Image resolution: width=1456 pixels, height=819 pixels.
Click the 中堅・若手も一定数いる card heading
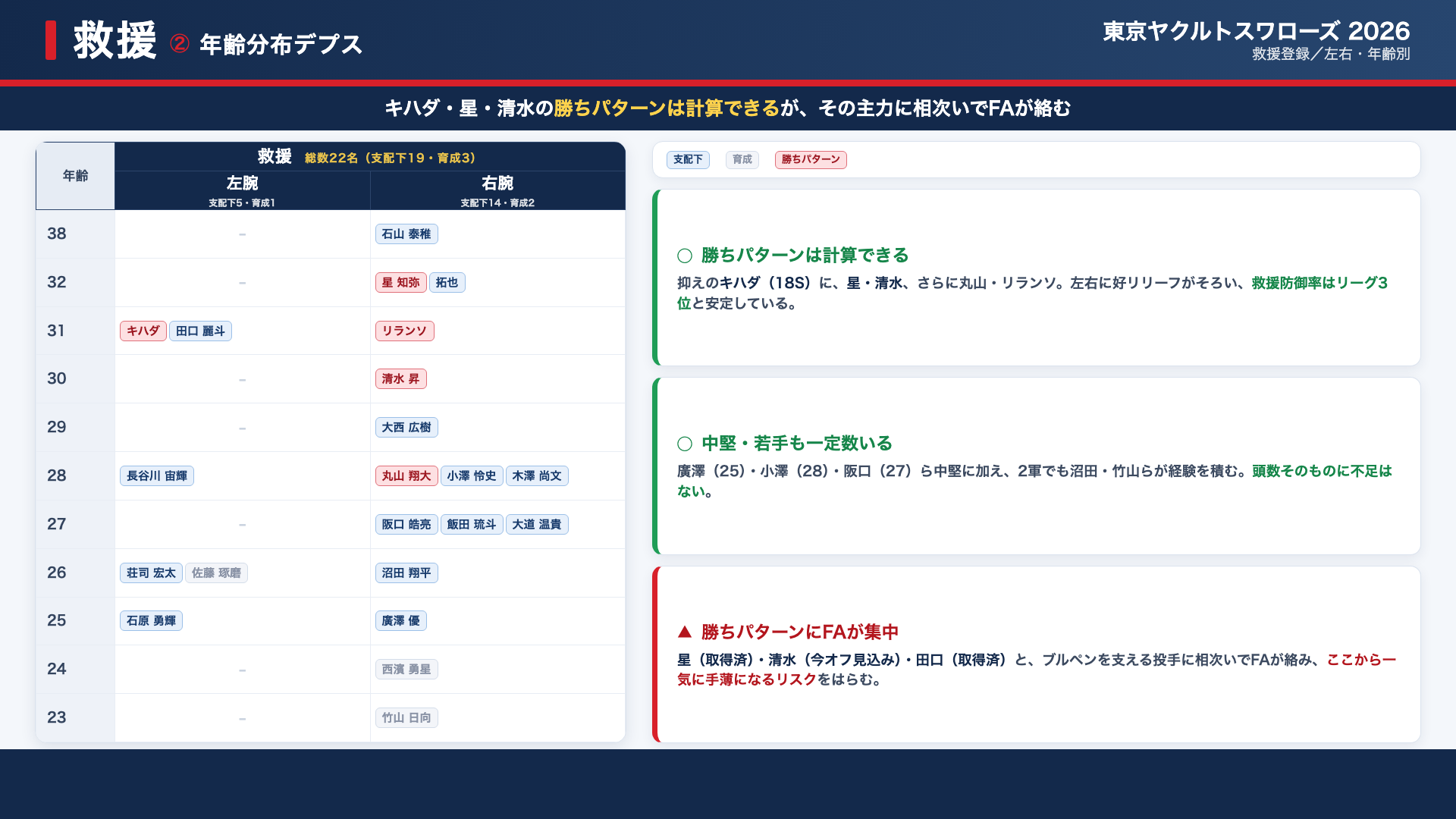[x=796, y=444]
